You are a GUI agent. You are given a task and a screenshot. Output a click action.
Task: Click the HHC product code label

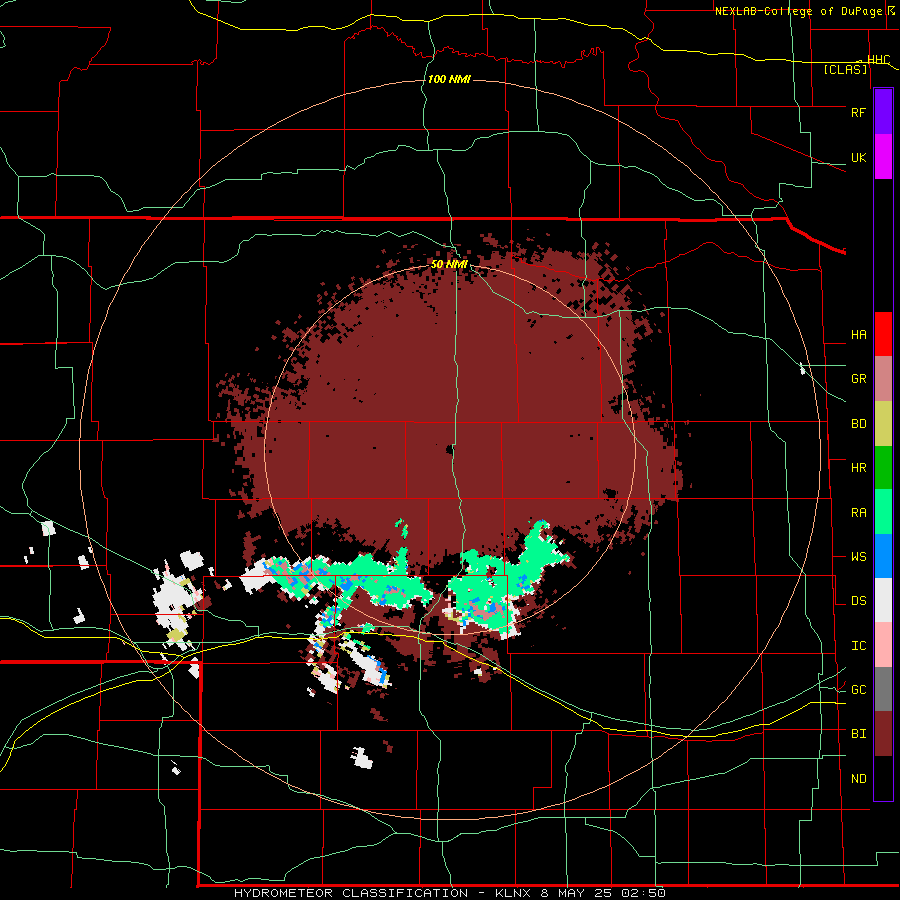878,60
